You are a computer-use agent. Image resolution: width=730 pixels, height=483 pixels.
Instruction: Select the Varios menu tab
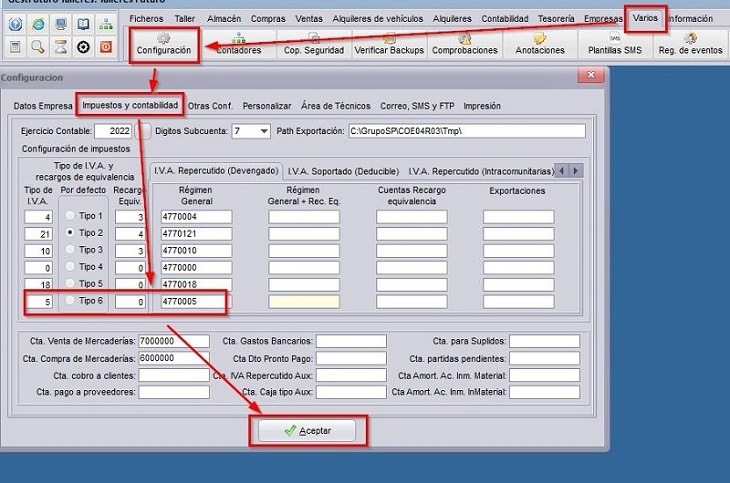(645, 18)
